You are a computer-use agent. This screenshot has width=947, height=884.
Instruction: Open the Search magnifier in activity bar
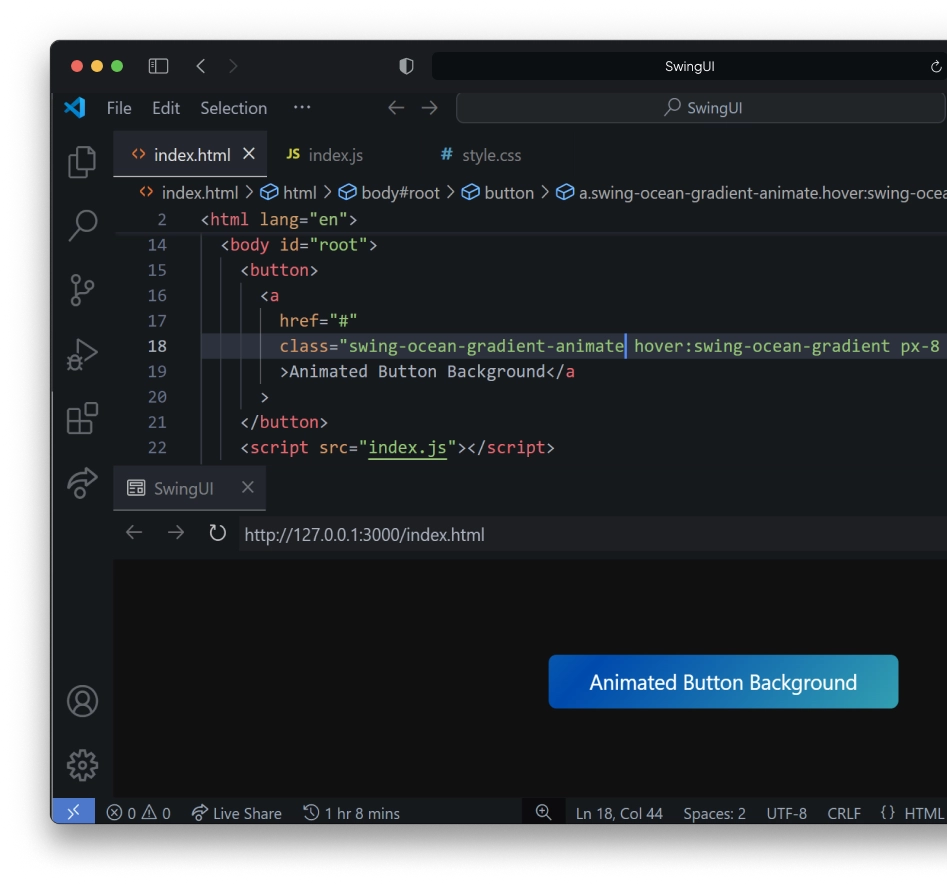coord(82,226)
